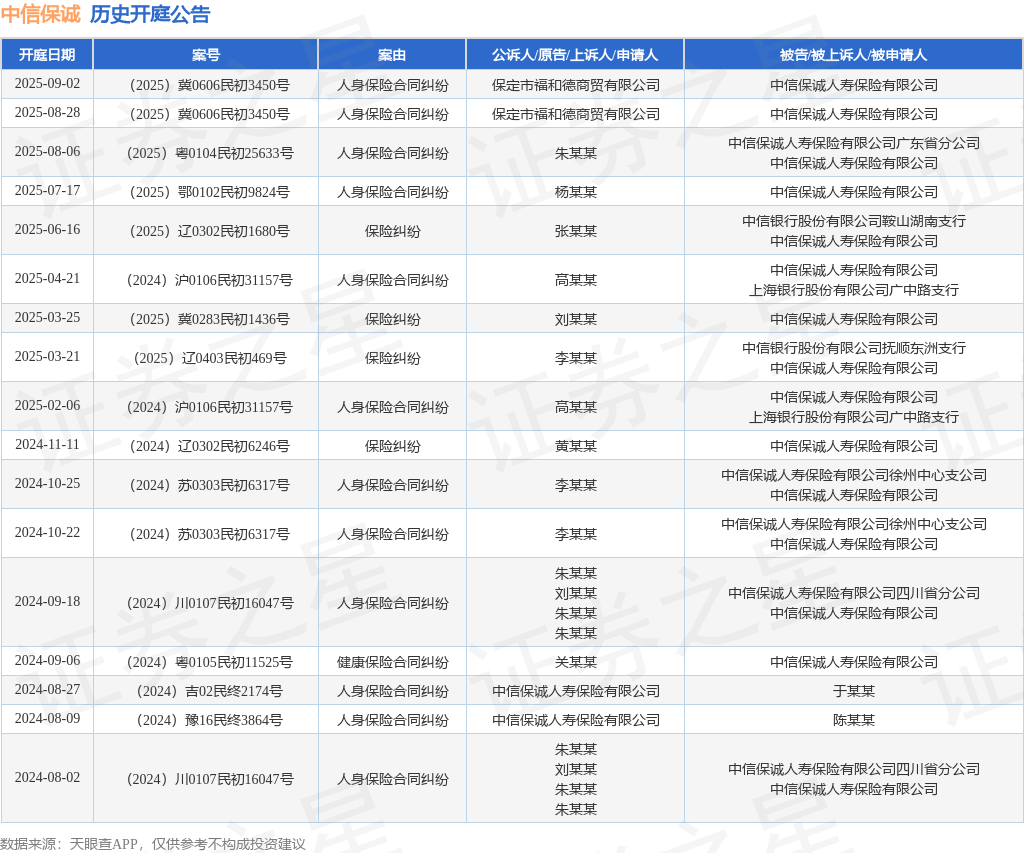Select the 开庭日期 column header
The image size is (1024, 853).
click(47, 55)
